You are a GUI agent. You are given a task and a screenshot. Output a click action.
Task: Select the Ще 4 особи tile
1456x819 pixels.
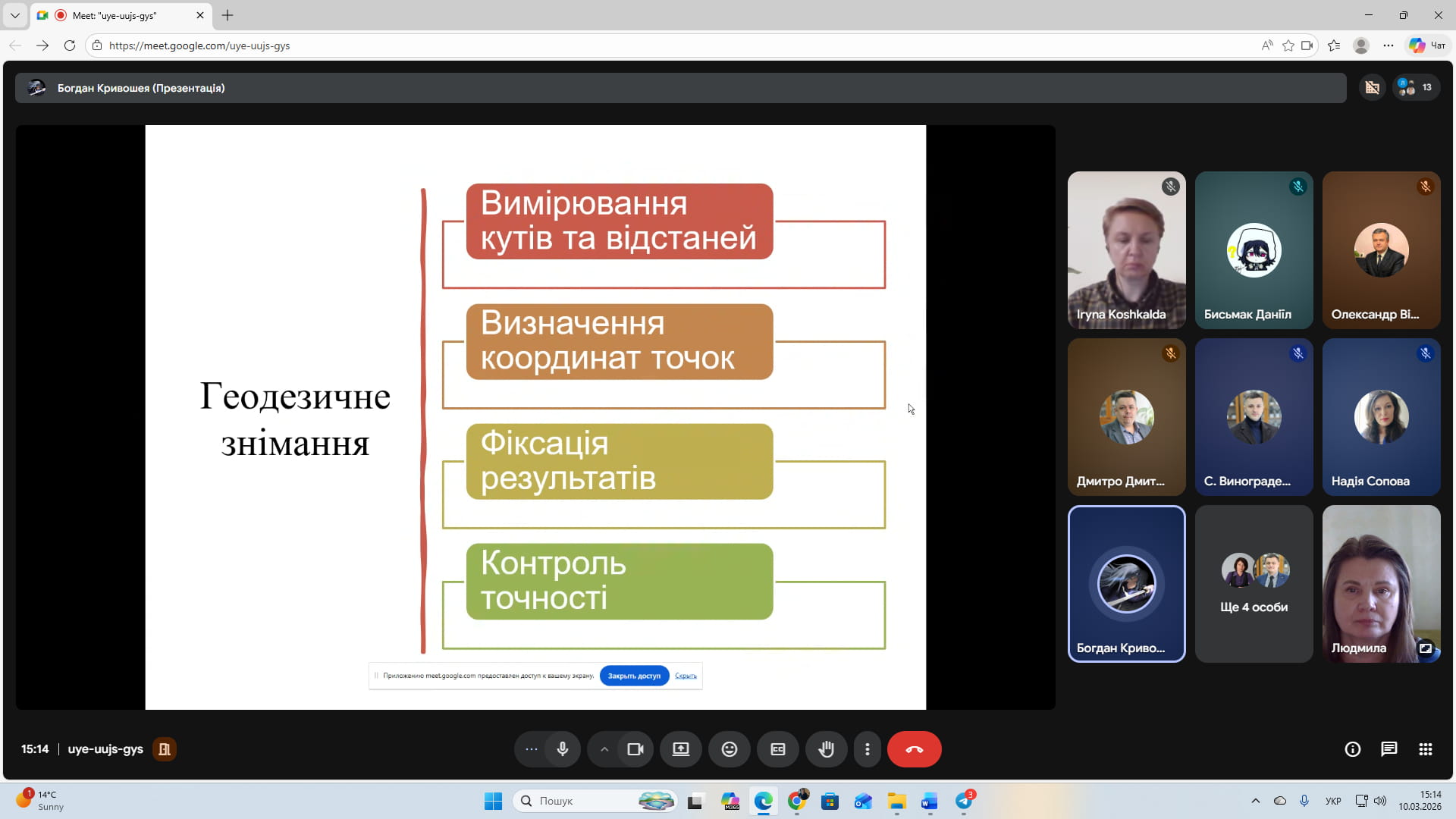(1254, 584)
